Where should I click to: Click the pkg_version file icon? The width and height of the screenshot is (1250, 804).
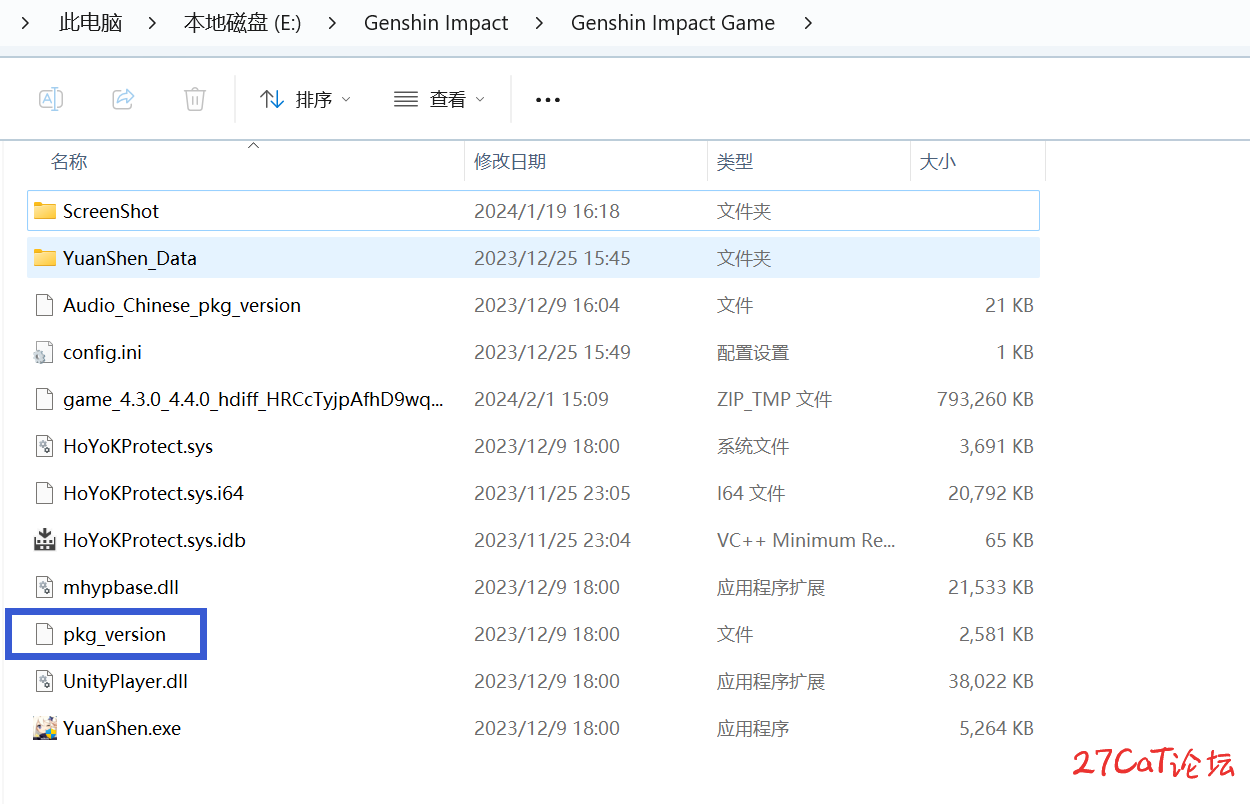tap(44, 634)
